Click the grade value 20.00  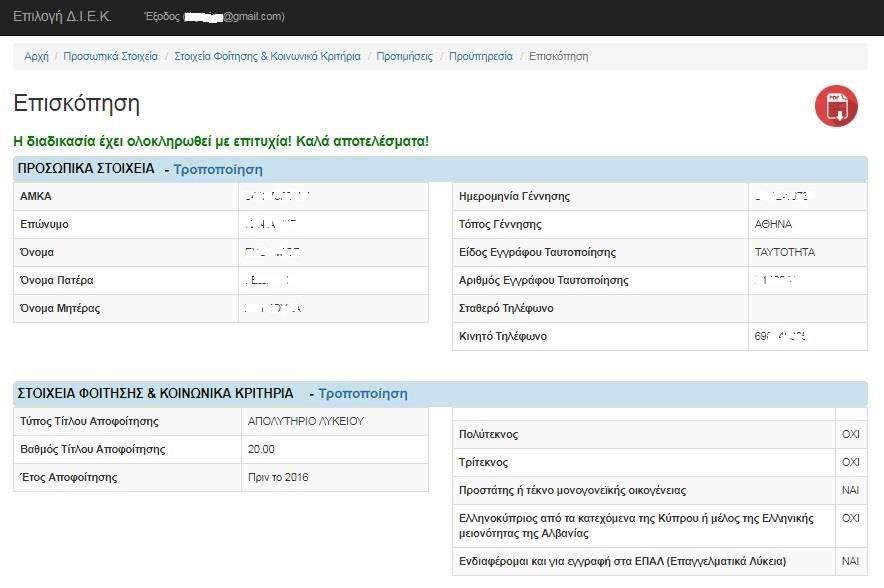point(261,449)
